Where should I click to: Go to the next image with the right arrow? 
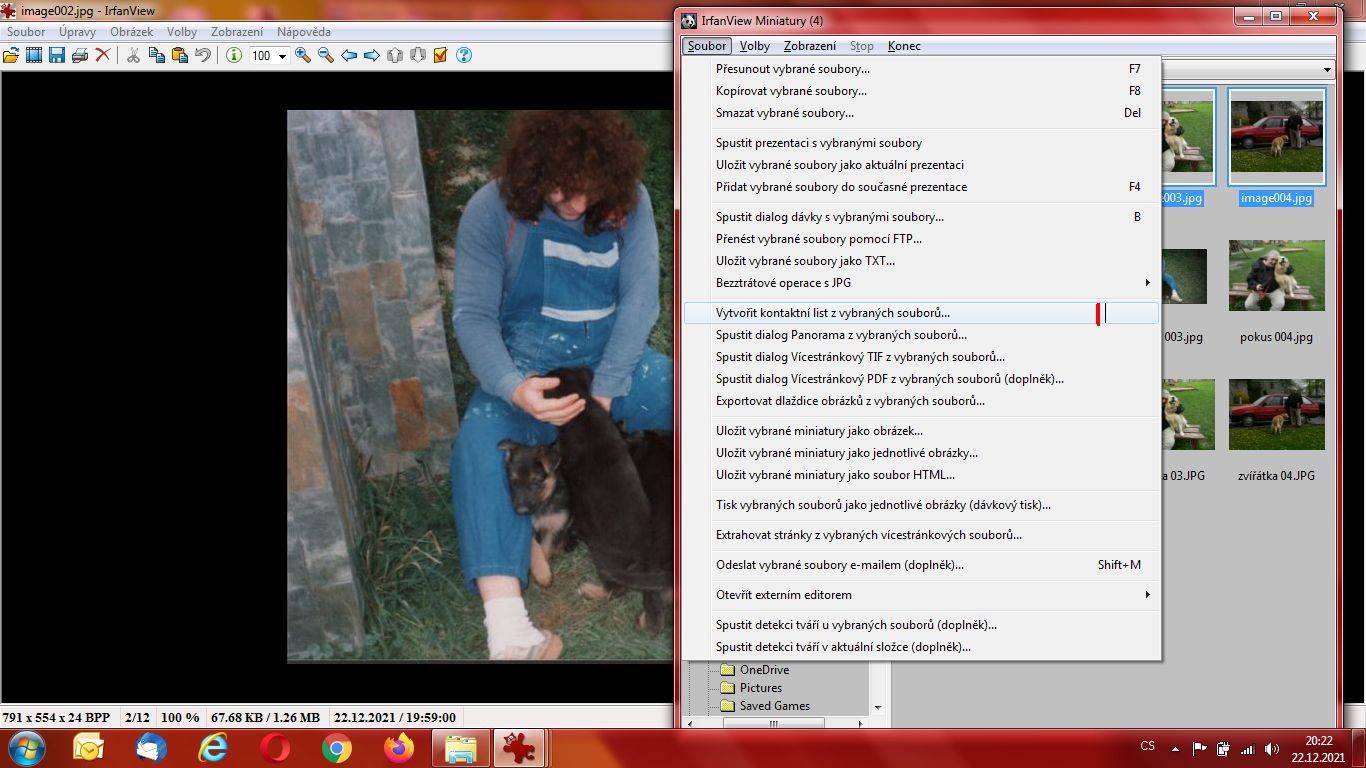371,56
